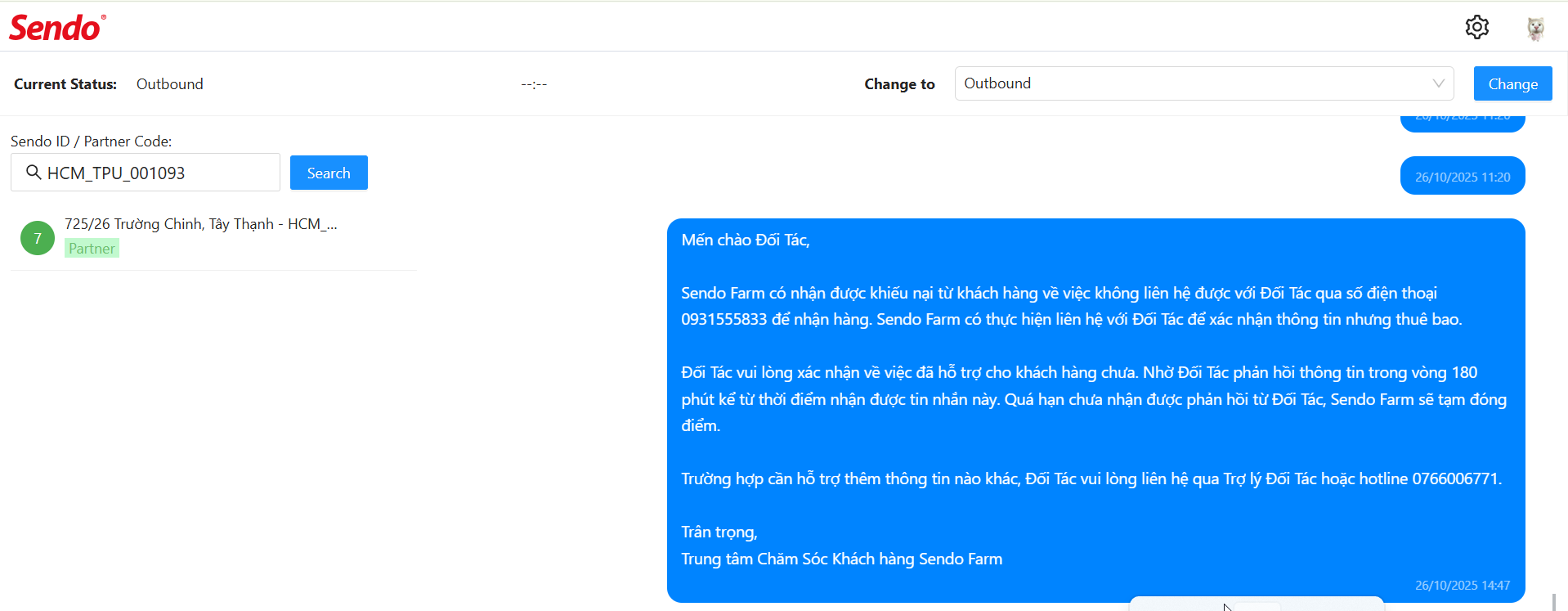
Task: Open the user profile avatar
Action: point(1535,28)
